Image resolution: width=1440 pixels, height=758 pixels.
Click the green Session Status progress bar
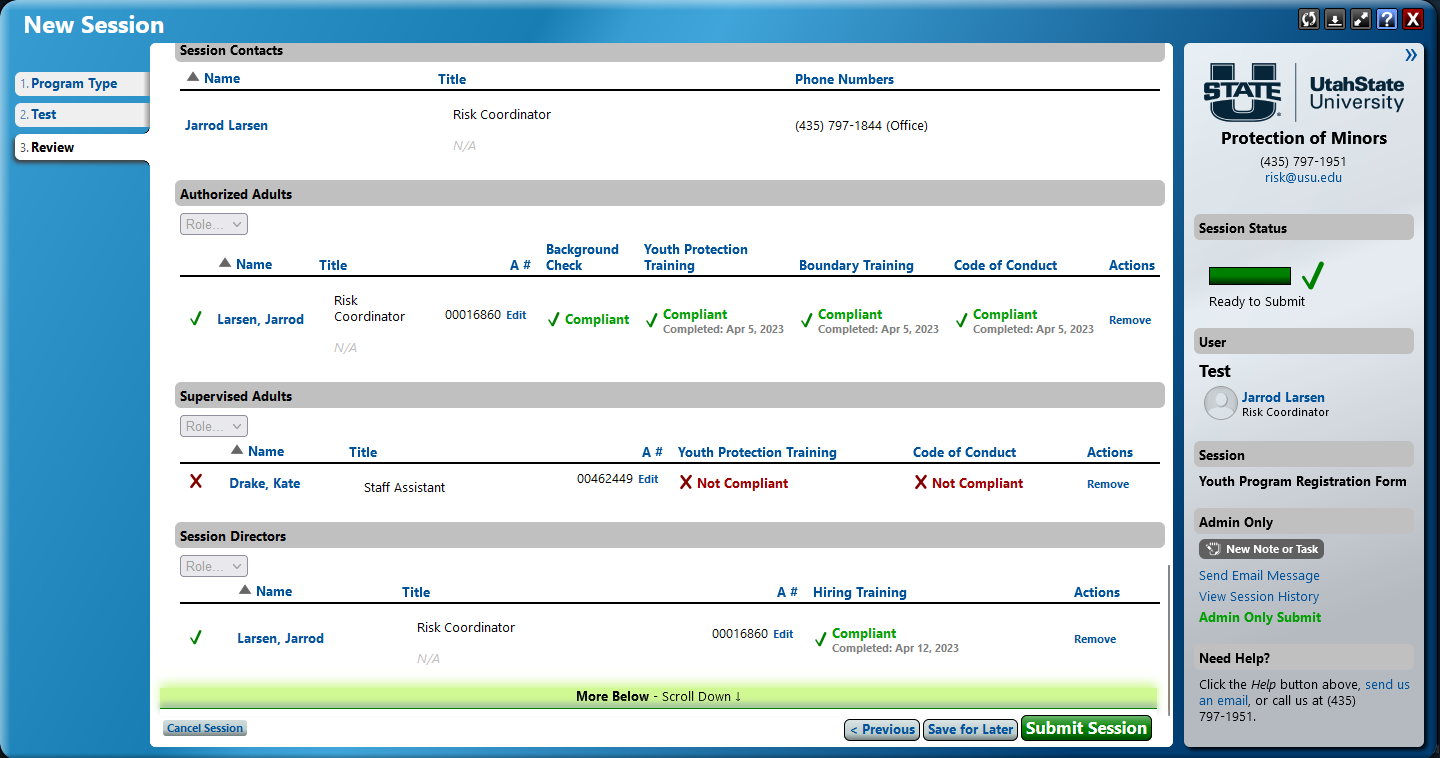click(1249, 276)
